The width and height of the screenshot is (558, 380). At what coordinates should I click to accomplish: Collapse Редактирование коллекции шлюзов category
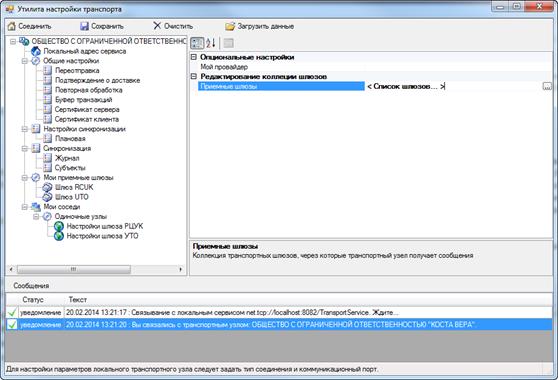[194, 76]
